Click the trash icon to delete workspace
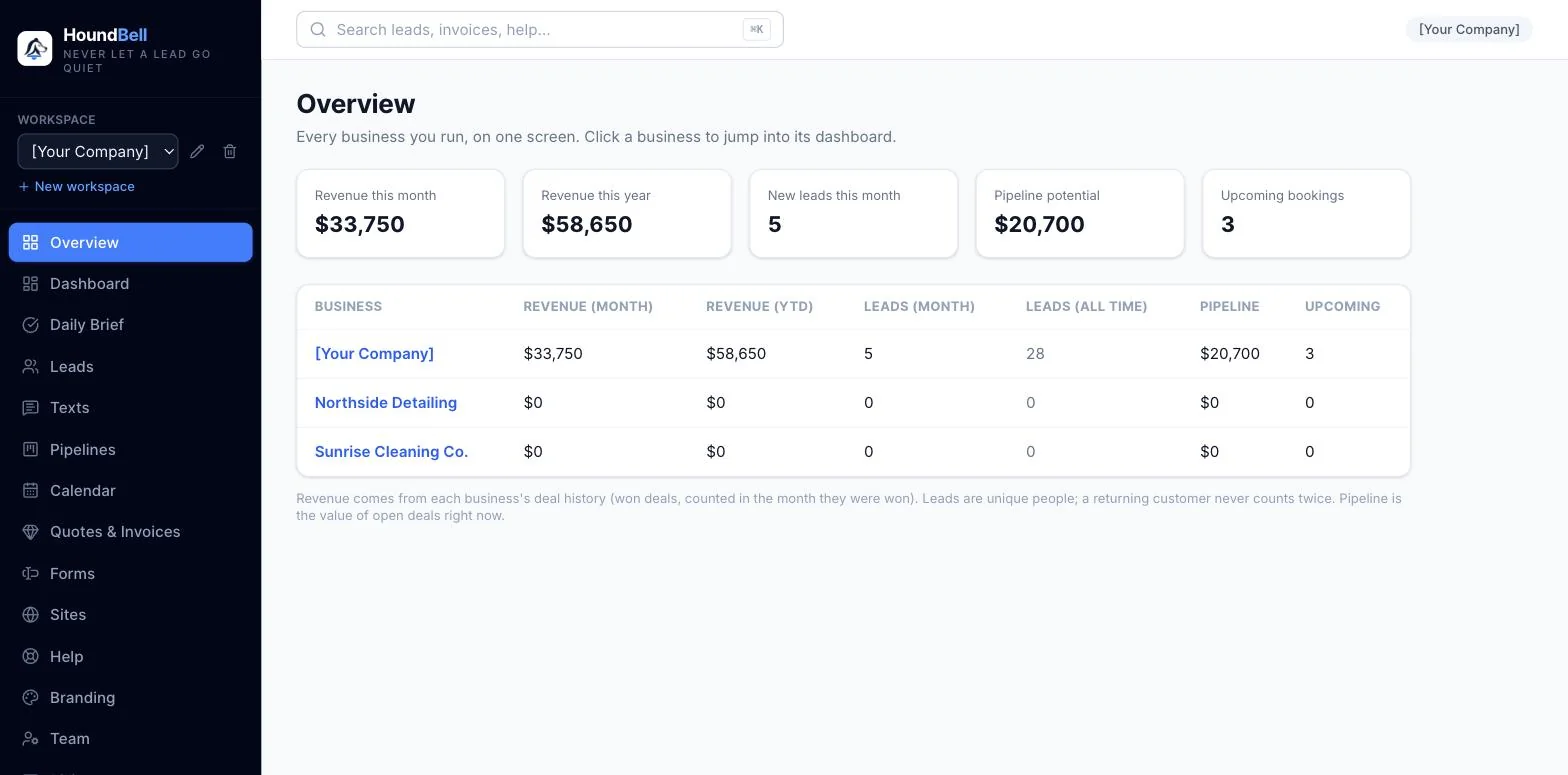This screenshot has height=775, width=1568. click(x=230, y=151)
